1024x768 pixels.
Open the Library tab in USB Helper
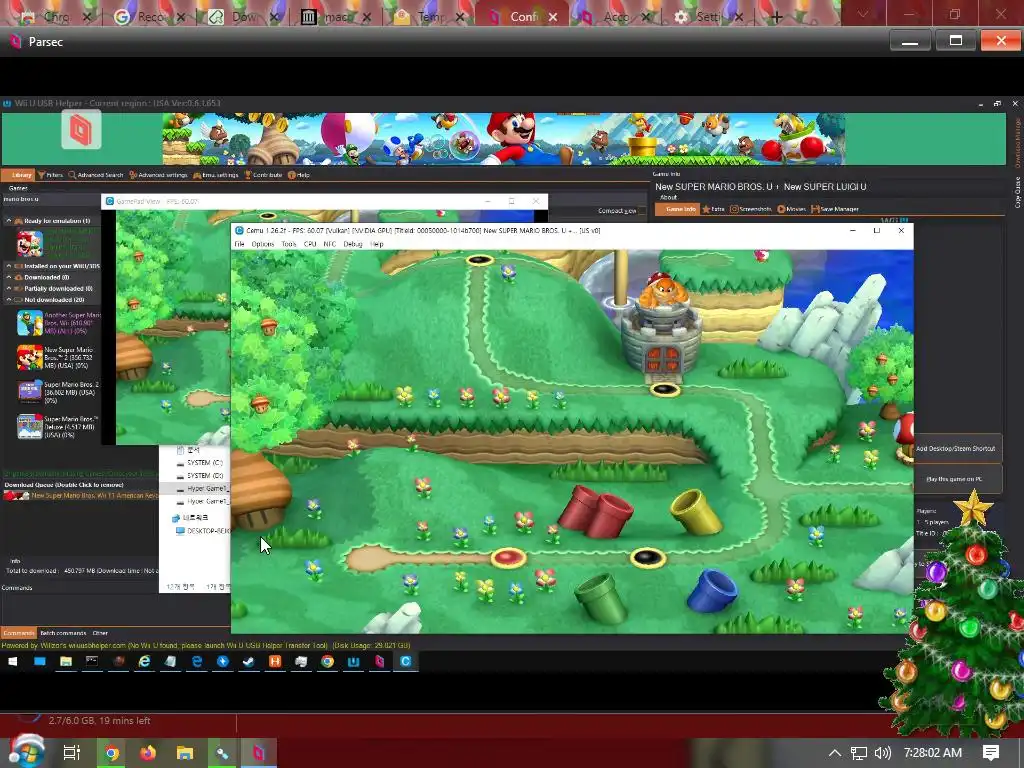click(18, 175)
